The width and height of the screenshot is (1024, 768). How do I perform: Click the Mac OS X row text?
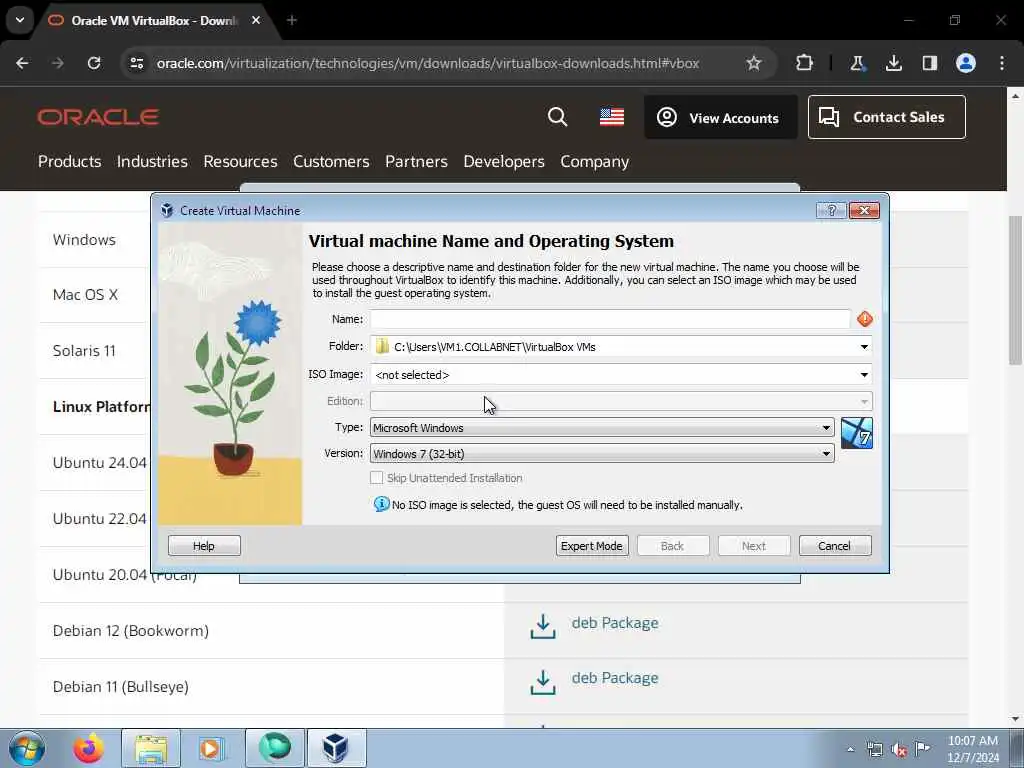86,295
